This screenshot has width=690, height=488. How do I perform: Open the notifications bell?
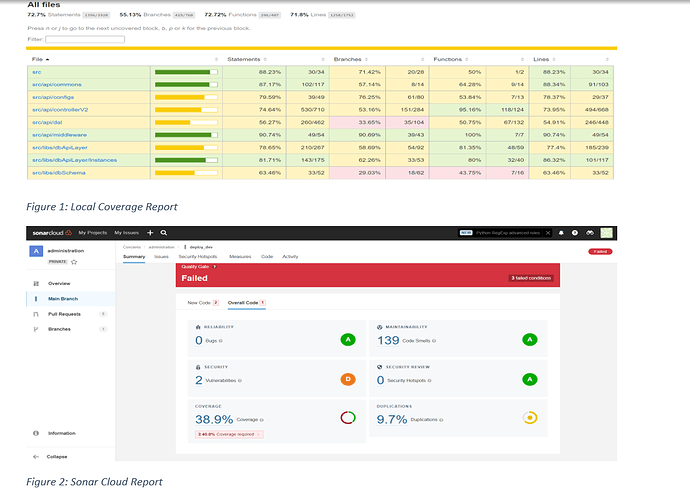tap(561, 233)
